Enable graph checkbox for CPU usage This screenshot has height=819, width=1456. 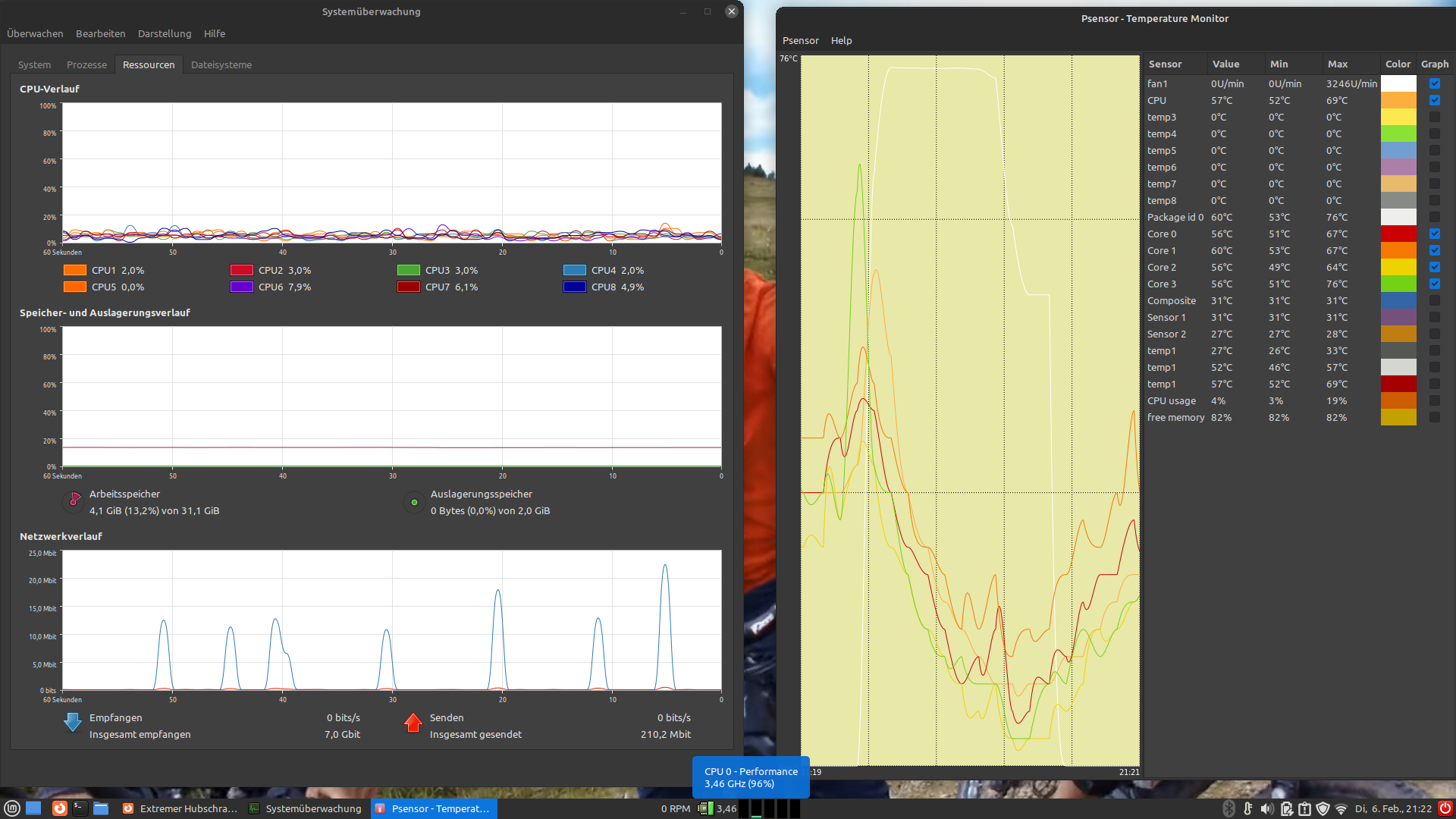pyautogui.click(x=1435, y=400)
